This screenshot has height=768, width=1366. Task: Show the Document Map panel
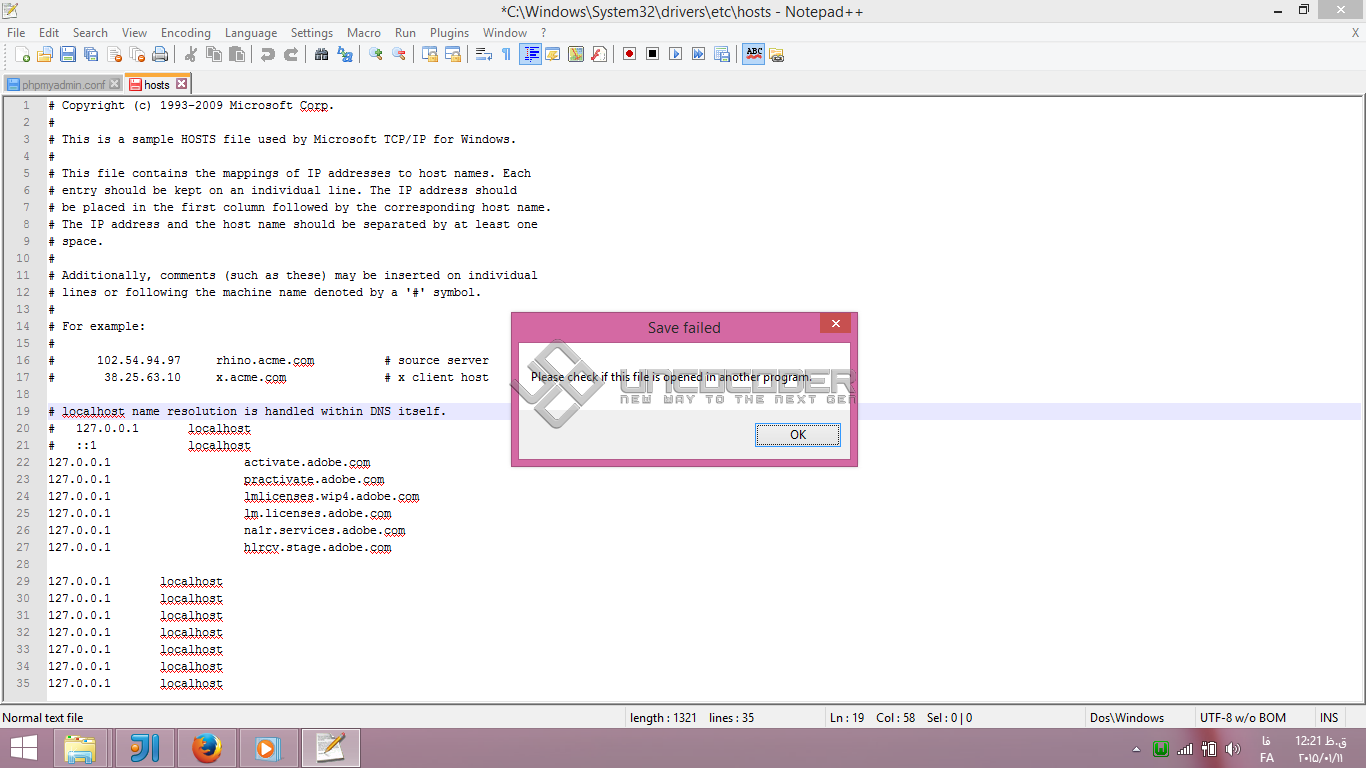click(575, 54)
